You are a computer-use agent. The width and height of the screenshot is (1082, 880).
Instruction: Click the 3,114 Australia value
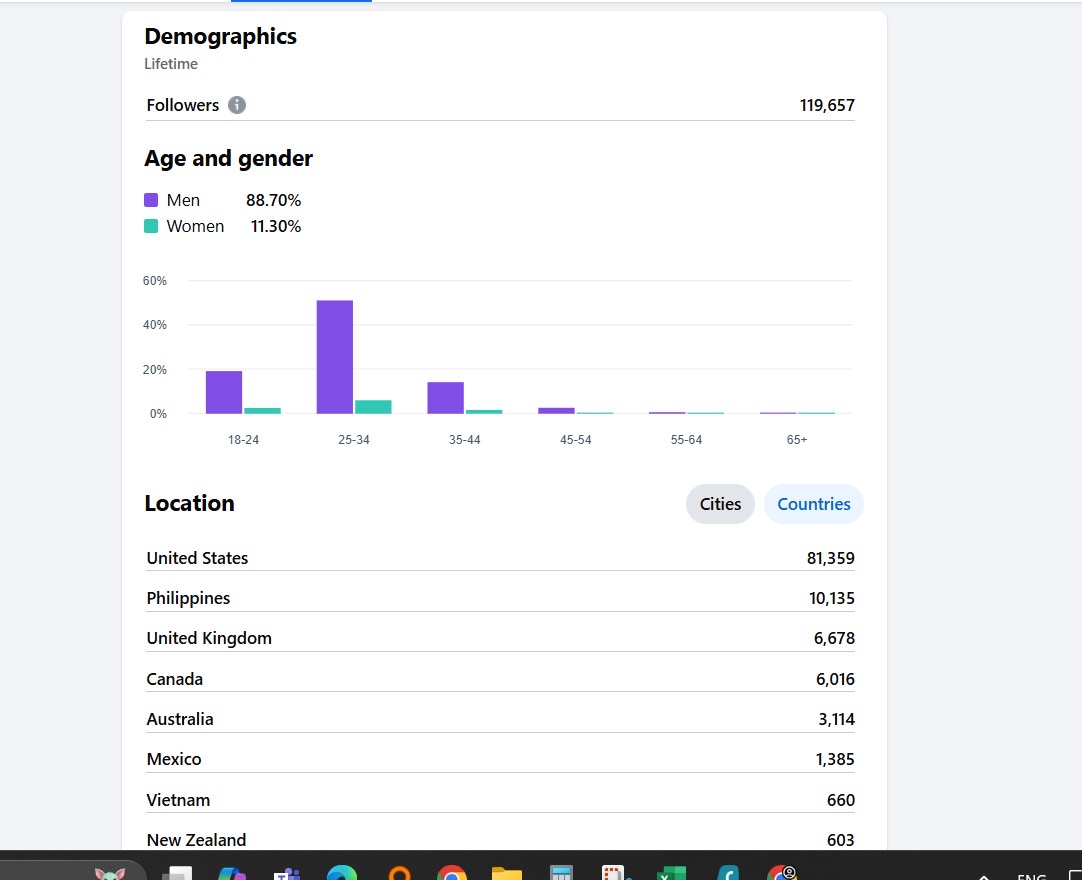[x=836, y=718]
